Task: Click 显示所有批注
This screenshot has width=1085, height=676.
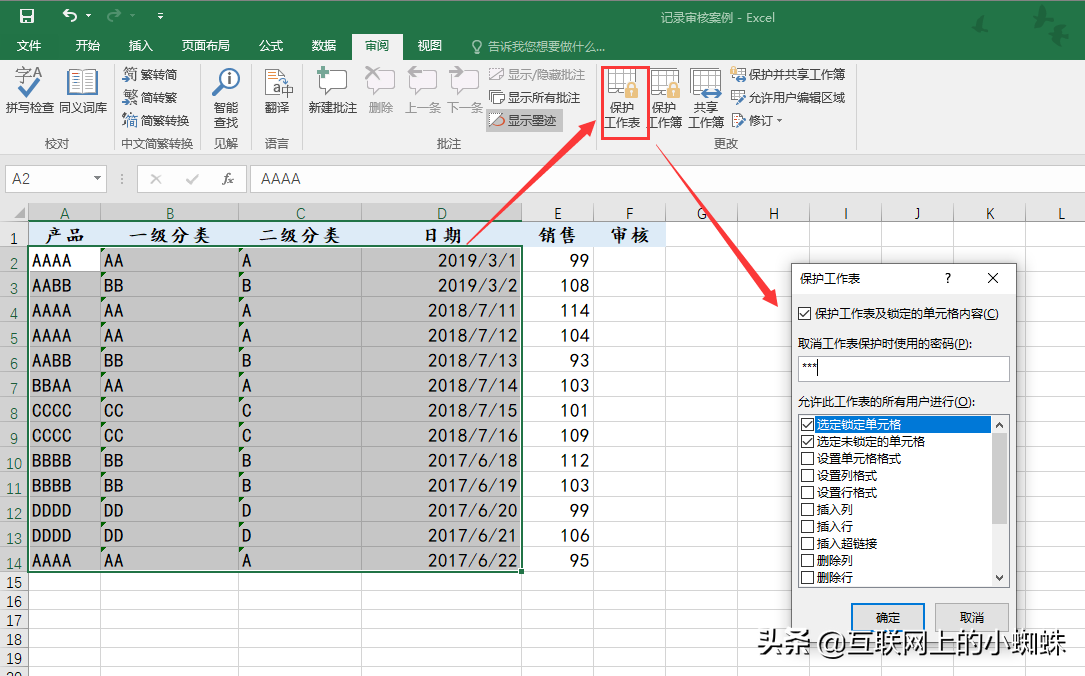Action: point(534,98)
